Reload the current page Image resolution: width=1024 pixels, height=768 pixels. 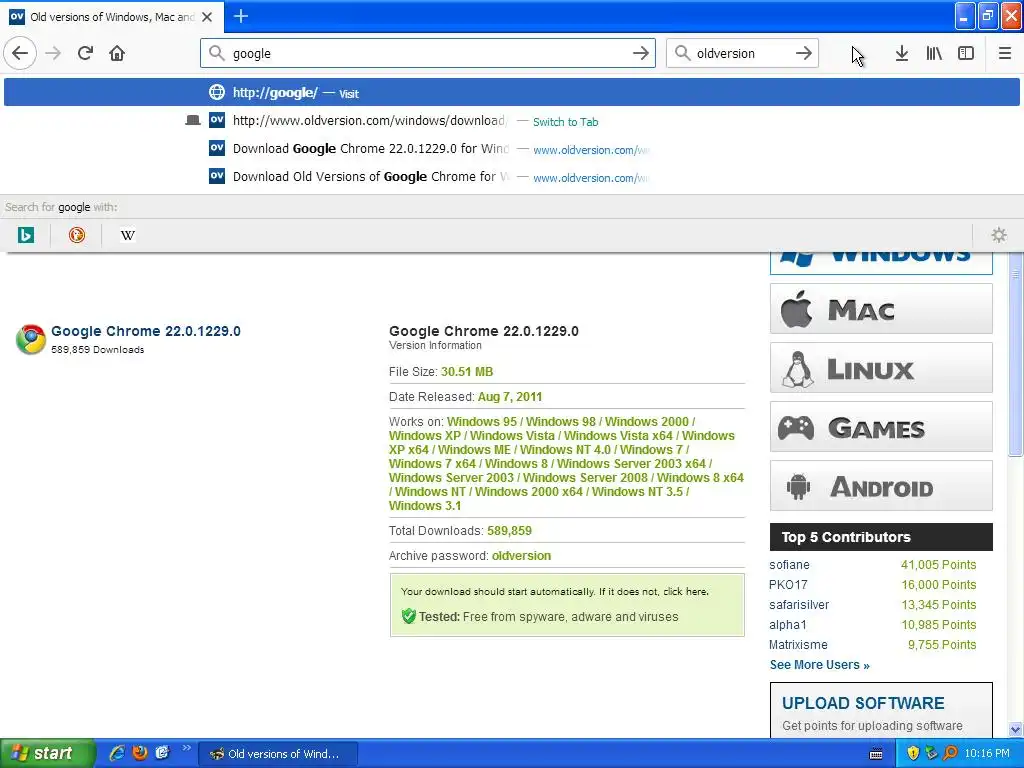point(85,53)
